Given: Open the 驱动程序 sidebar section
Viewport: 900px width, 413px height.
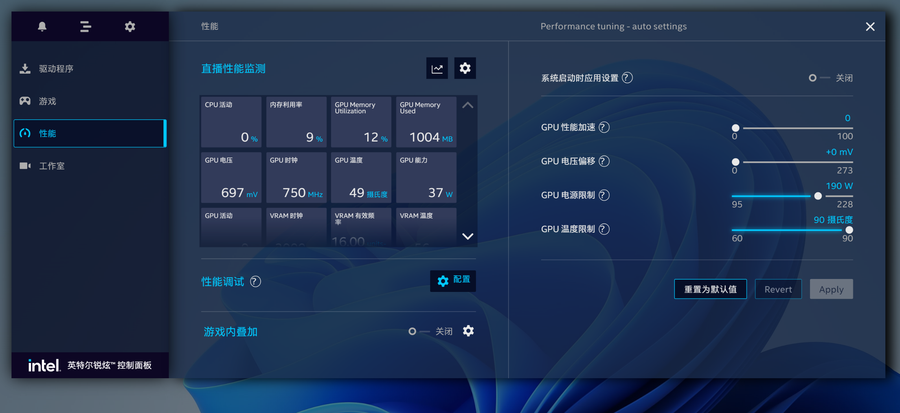Looking at the screenshot, I should pos(56,69).
